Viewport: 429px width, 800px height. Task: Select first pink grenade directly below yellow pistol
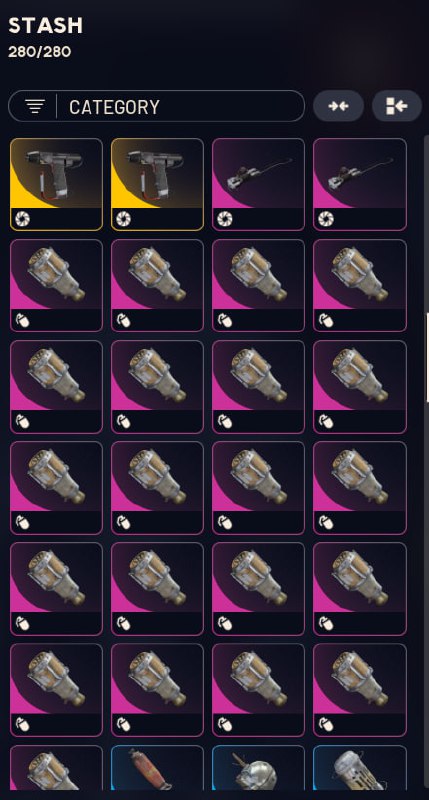click(x=56, y=285)
